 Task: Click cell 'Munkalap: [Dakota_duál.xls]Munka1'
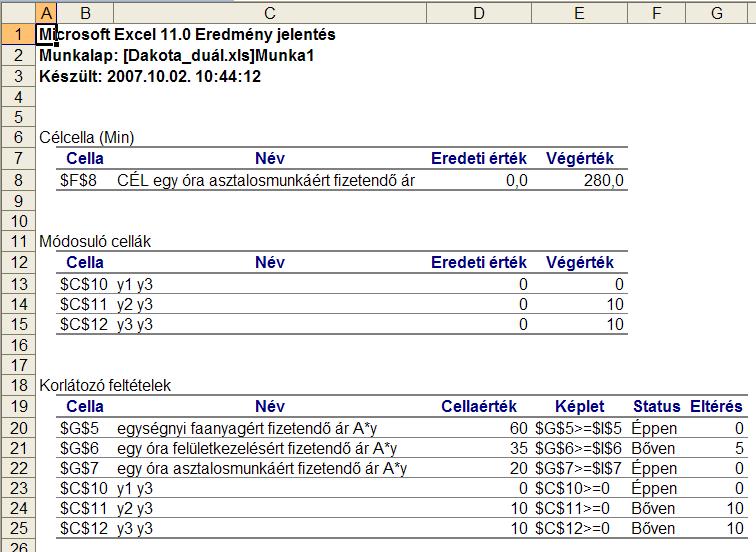(x=176, y=55)
